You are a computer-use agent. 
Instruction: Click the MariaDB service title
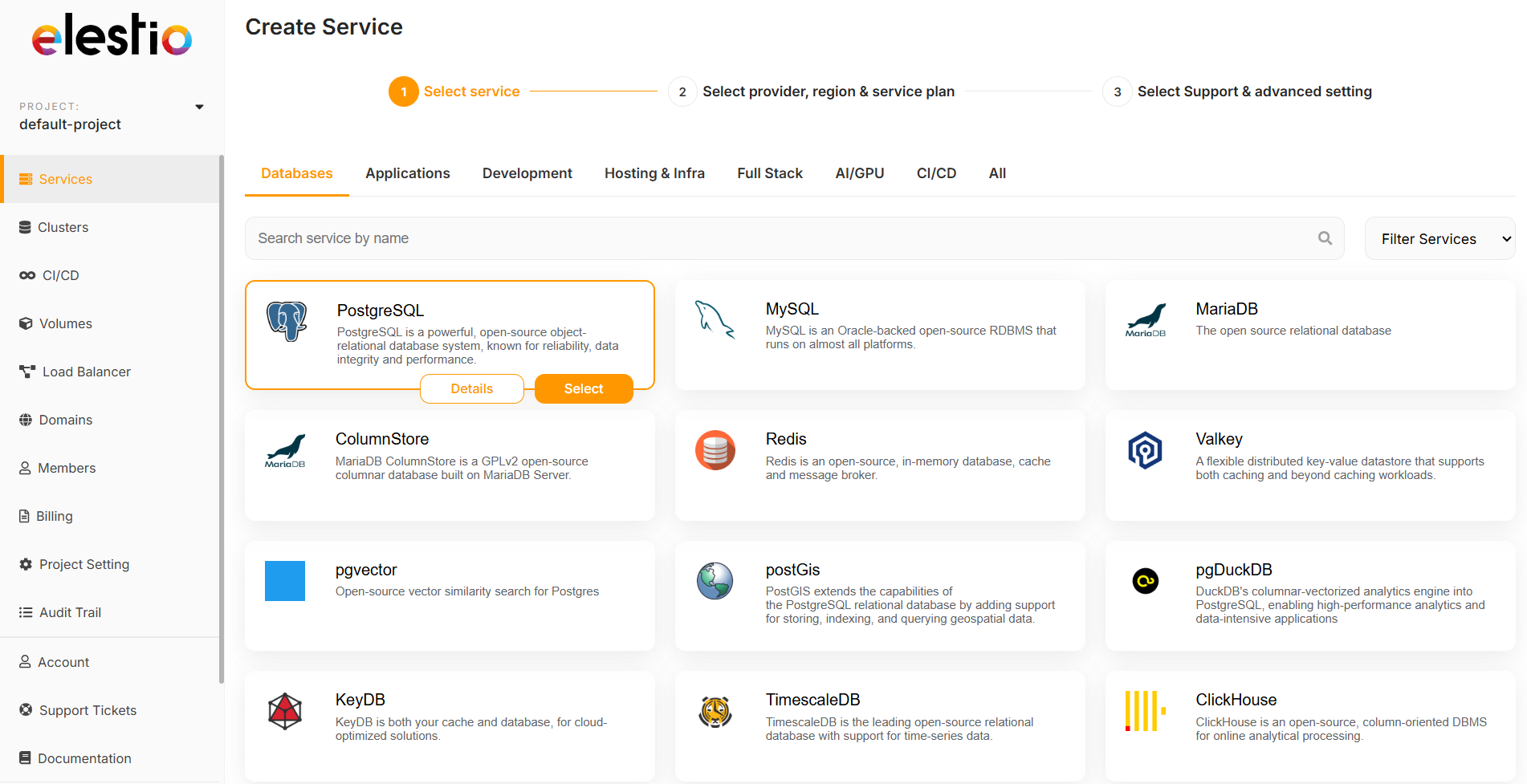[1227, 309]
